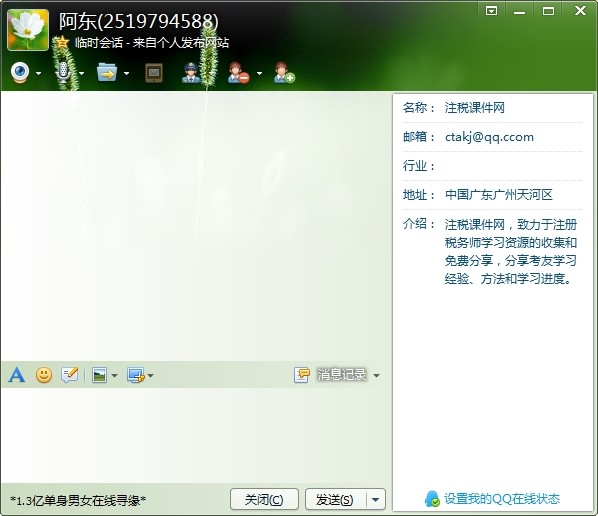Start a video call with the webcam icon

pyautogui.click(x=20, y=72)
